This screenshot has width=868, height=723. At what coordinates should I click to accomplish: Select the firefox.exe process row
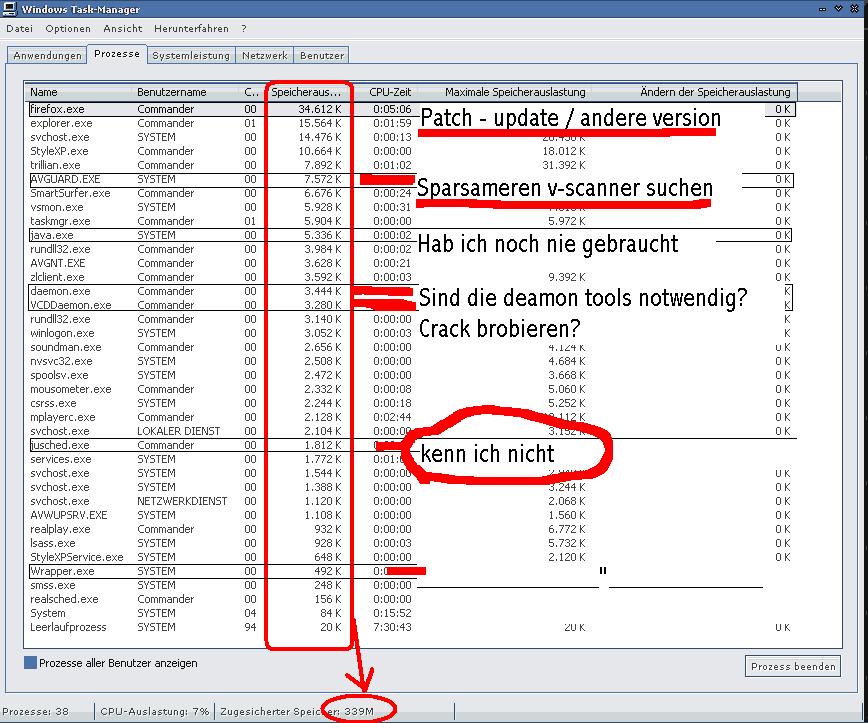[412, 109]
